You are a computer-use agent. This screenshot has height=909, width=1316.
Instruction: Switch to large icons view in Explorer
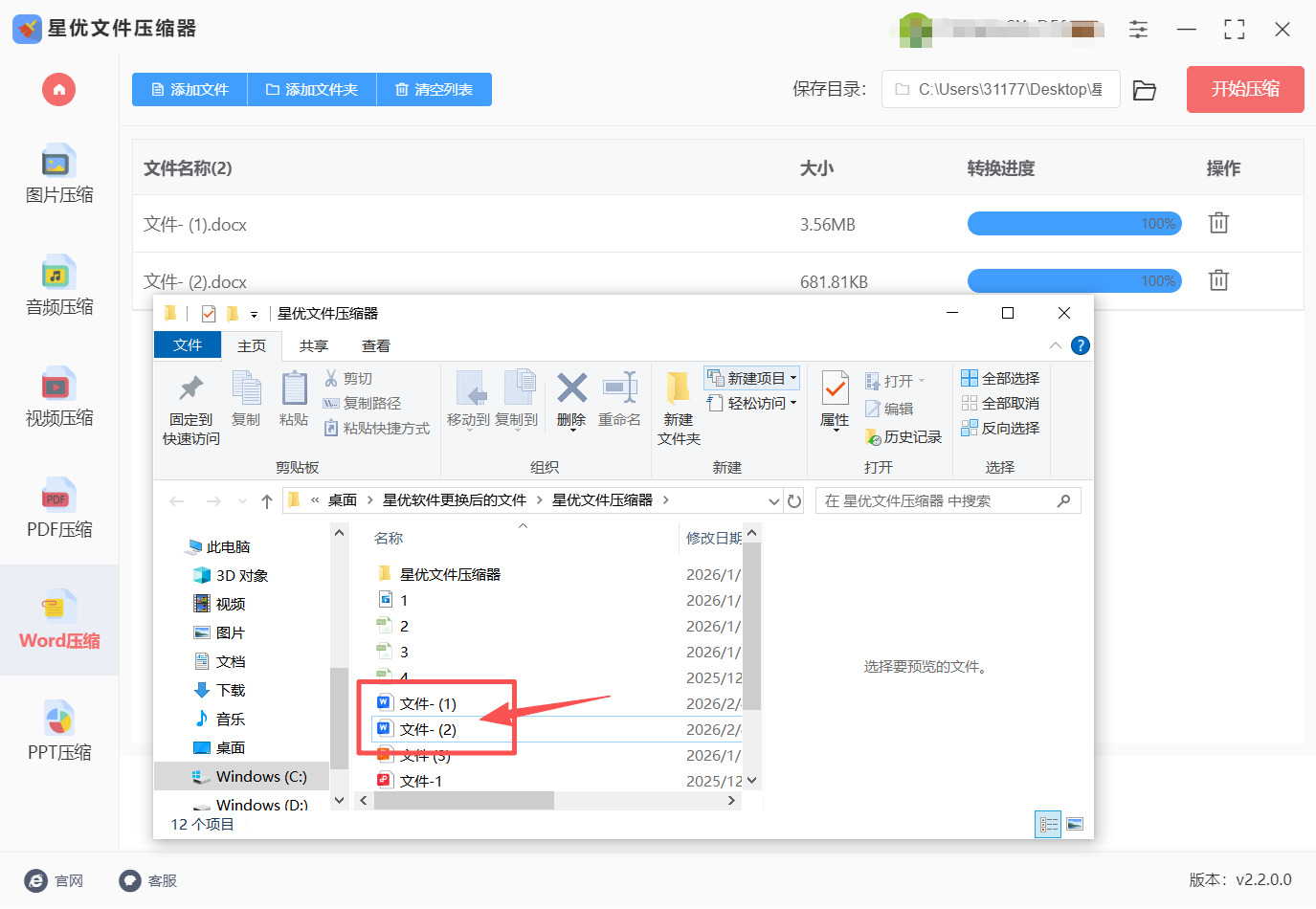tap(1075, 824)
